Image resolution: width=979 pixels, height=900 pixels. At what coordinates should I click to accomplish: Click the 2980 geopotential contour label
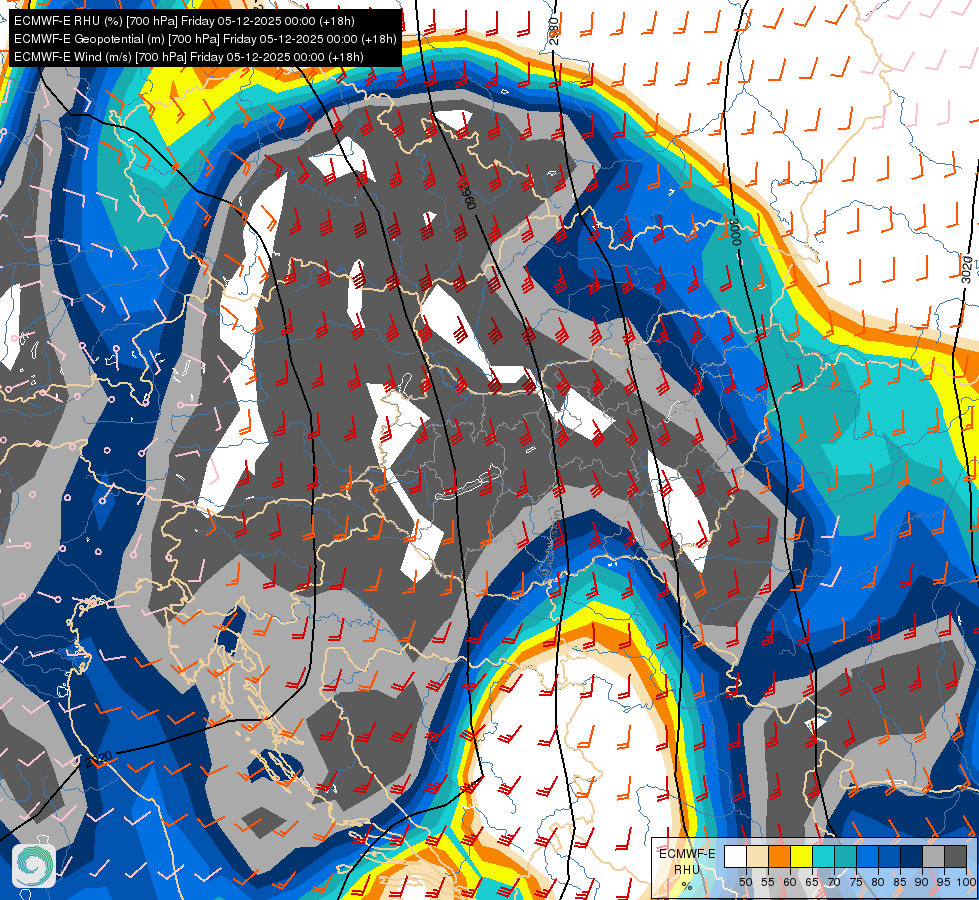coord(554,30)
